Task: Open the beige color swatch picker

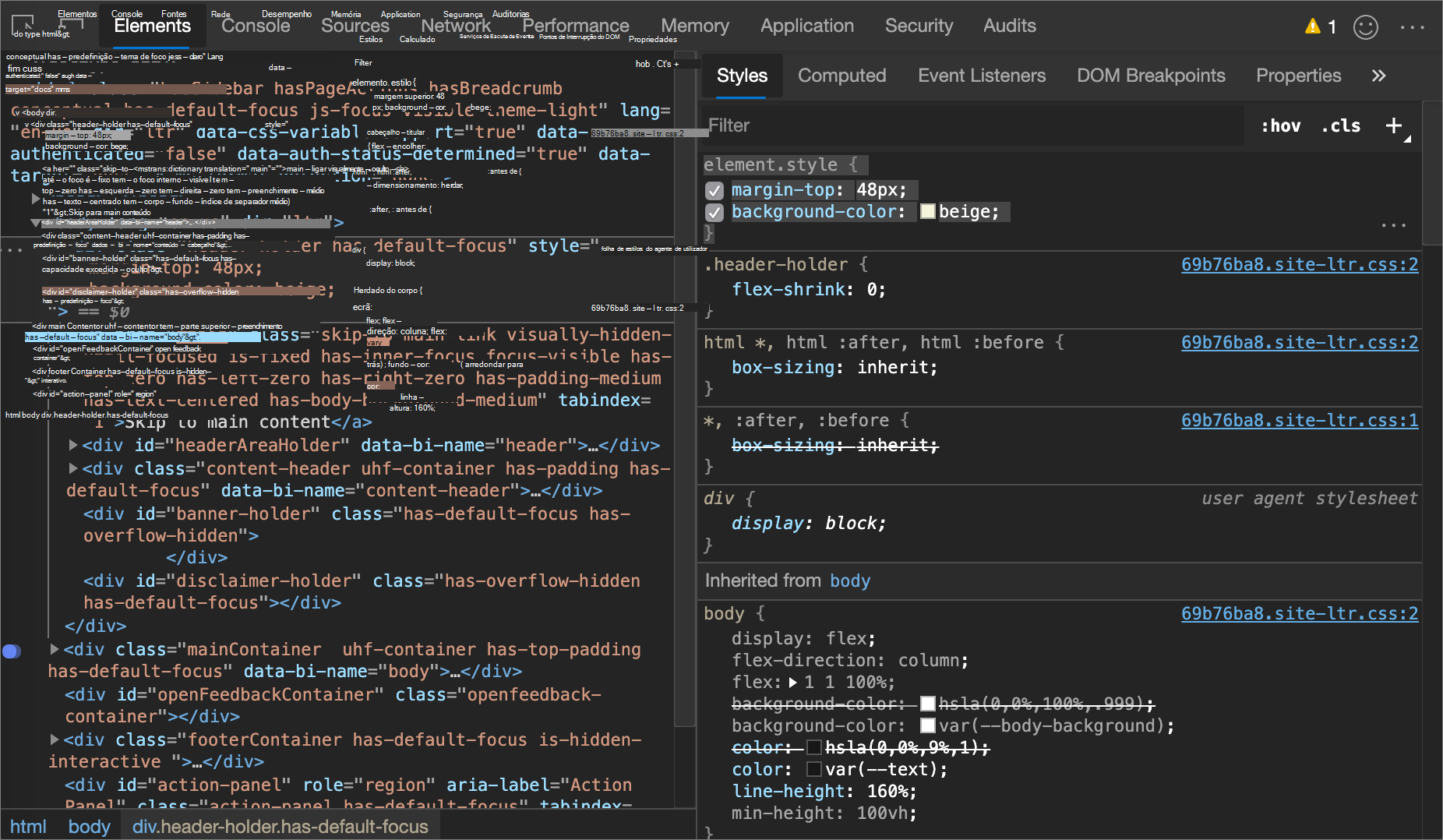Action: pyautogui.click(x=927, y=212)
